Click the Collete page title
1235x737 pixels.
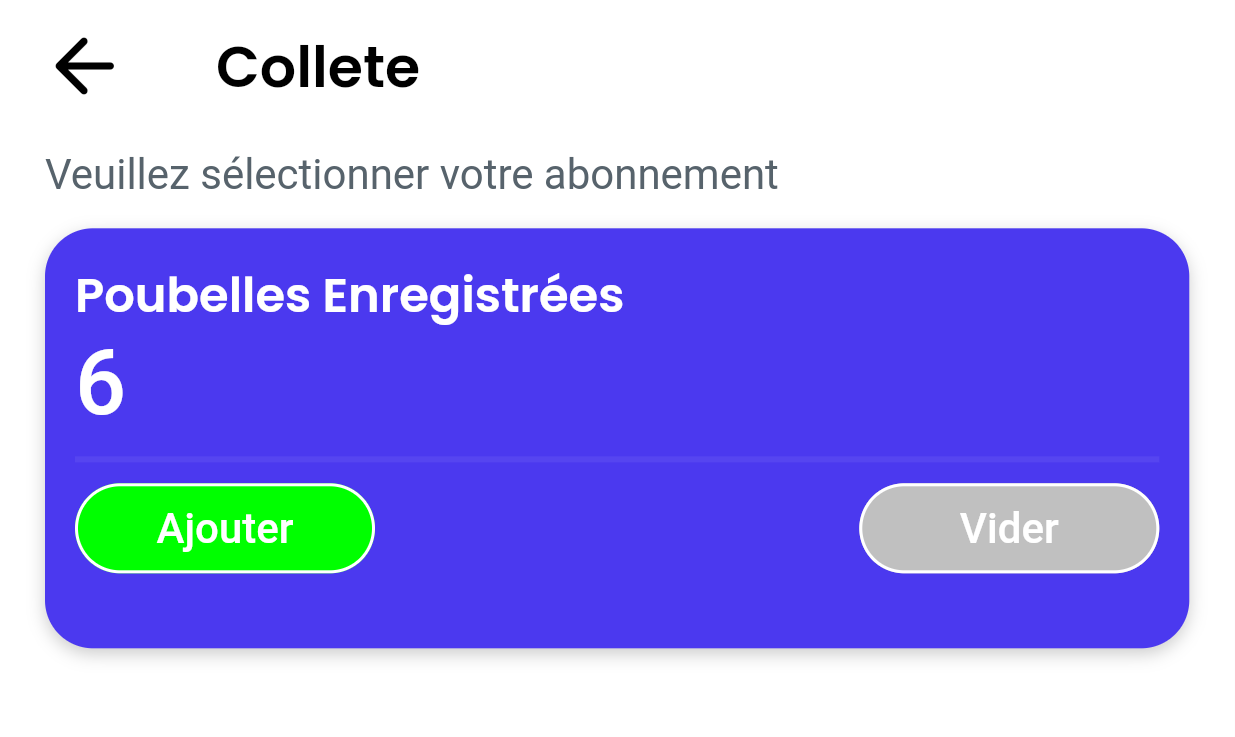click(x=317, y=68)
